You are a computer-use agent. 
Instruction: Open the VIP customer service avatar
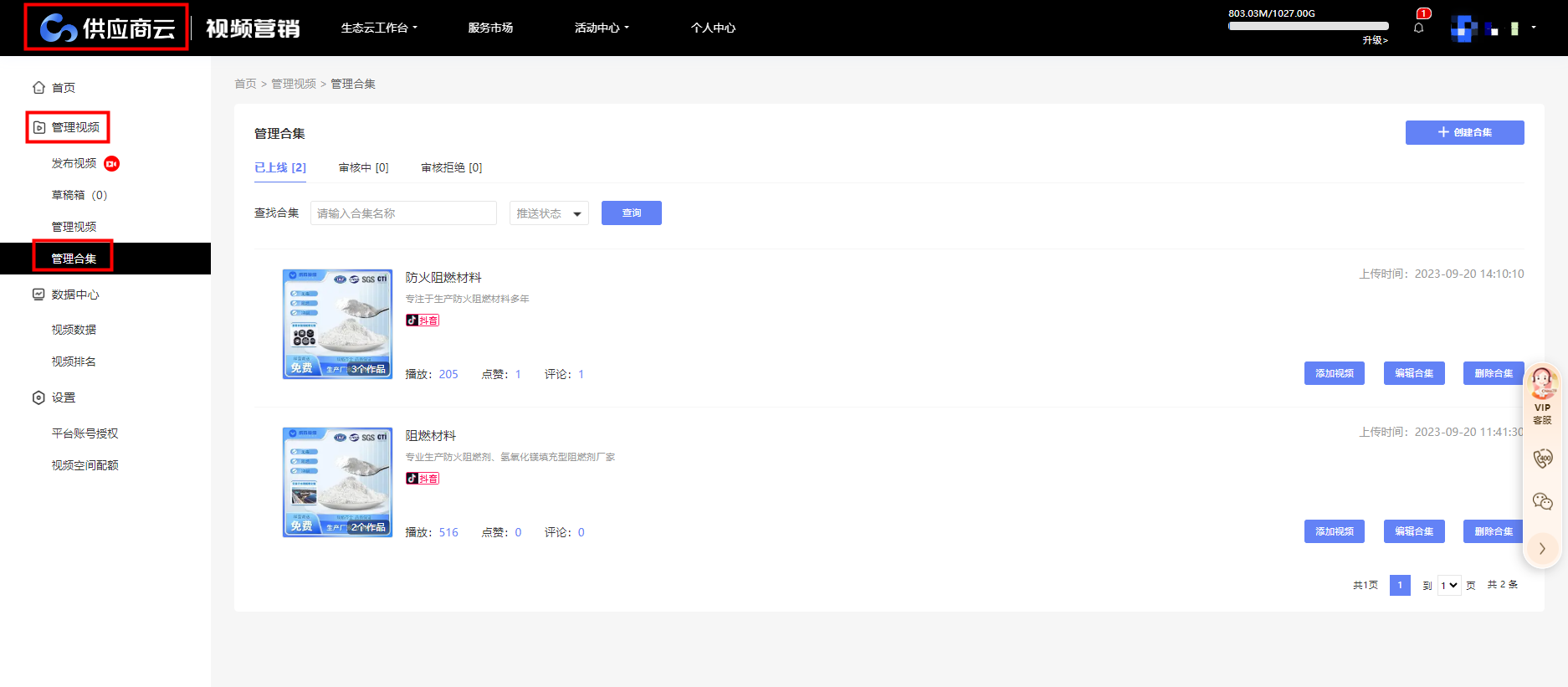(x=1542, y=384)
